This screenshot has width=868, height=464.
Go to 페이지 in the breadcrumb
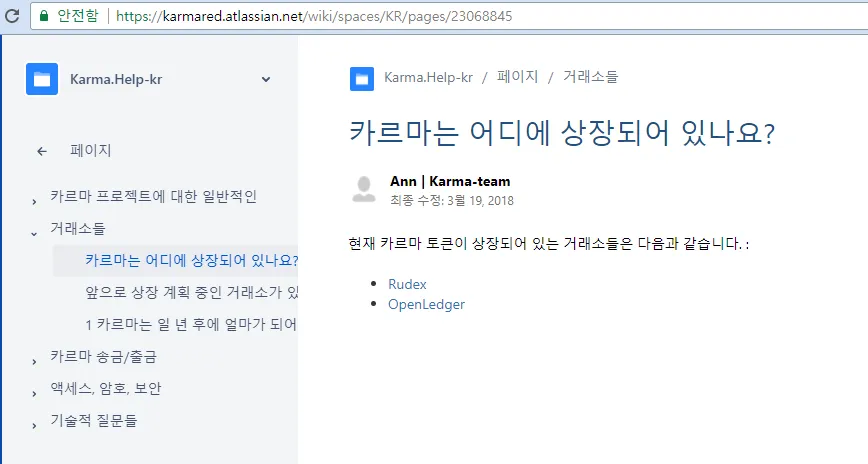tap(518, 77)
